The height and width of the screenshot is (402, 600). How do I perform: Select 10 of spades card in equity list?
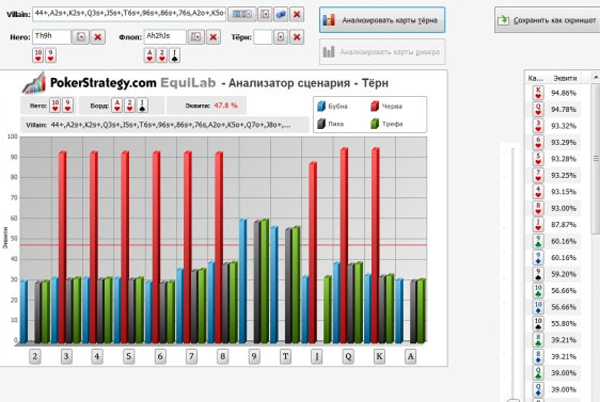[538, 323]
